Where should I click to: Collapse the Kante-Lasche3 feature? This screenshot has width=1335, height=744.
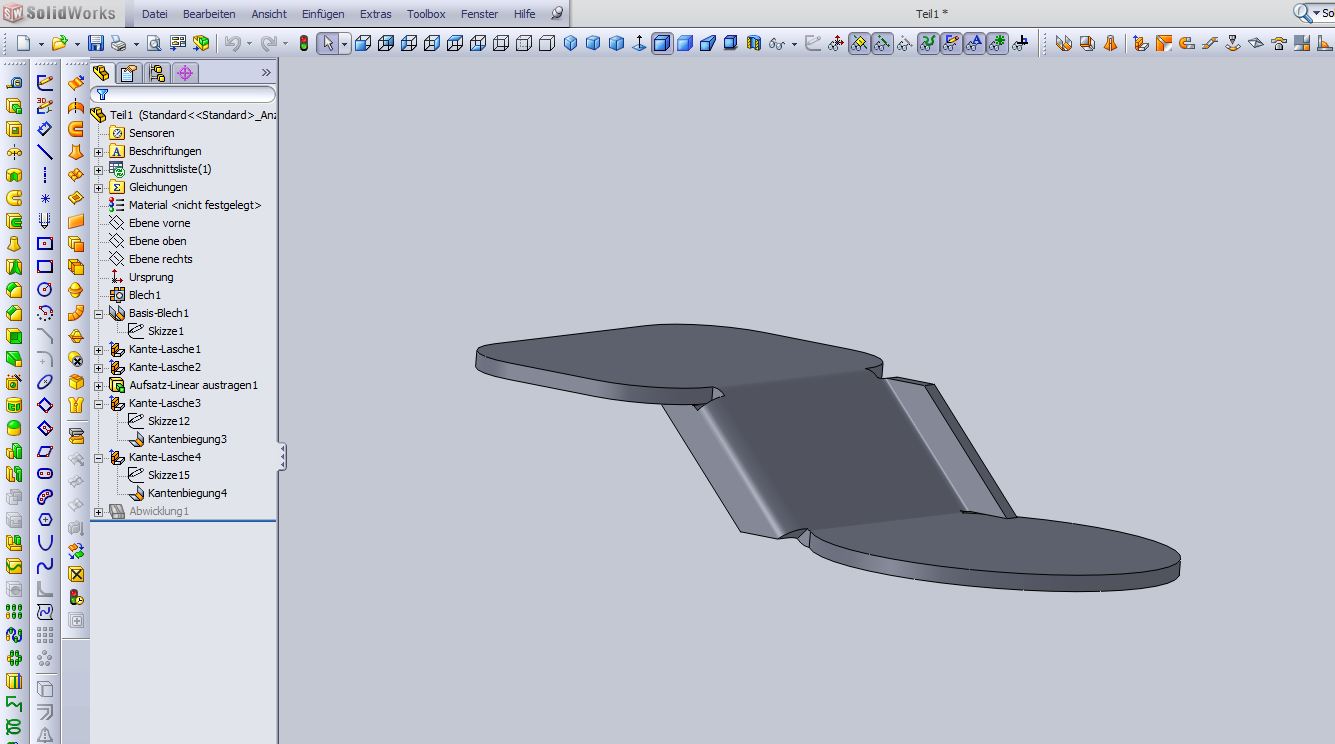pyautogui.click(x=99, y=404)
